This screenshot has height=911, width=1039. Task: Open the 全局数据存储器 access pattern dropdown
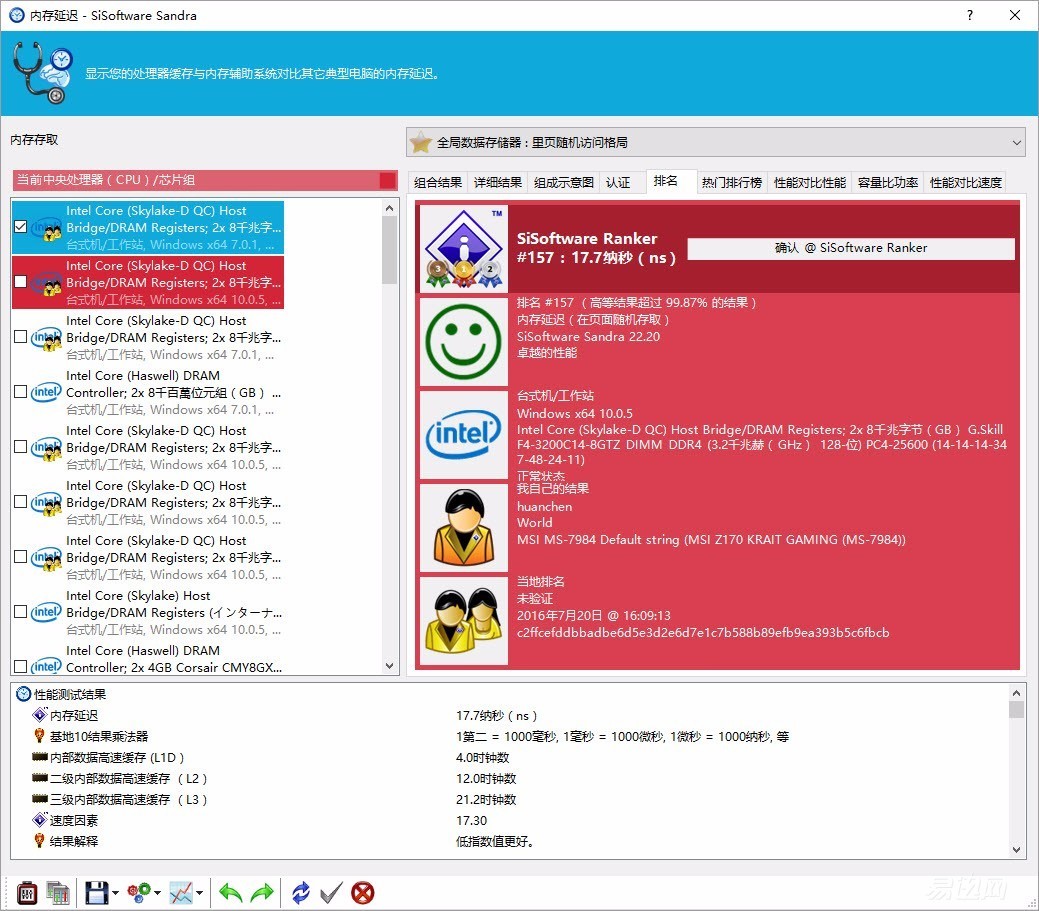coord(716,142)
